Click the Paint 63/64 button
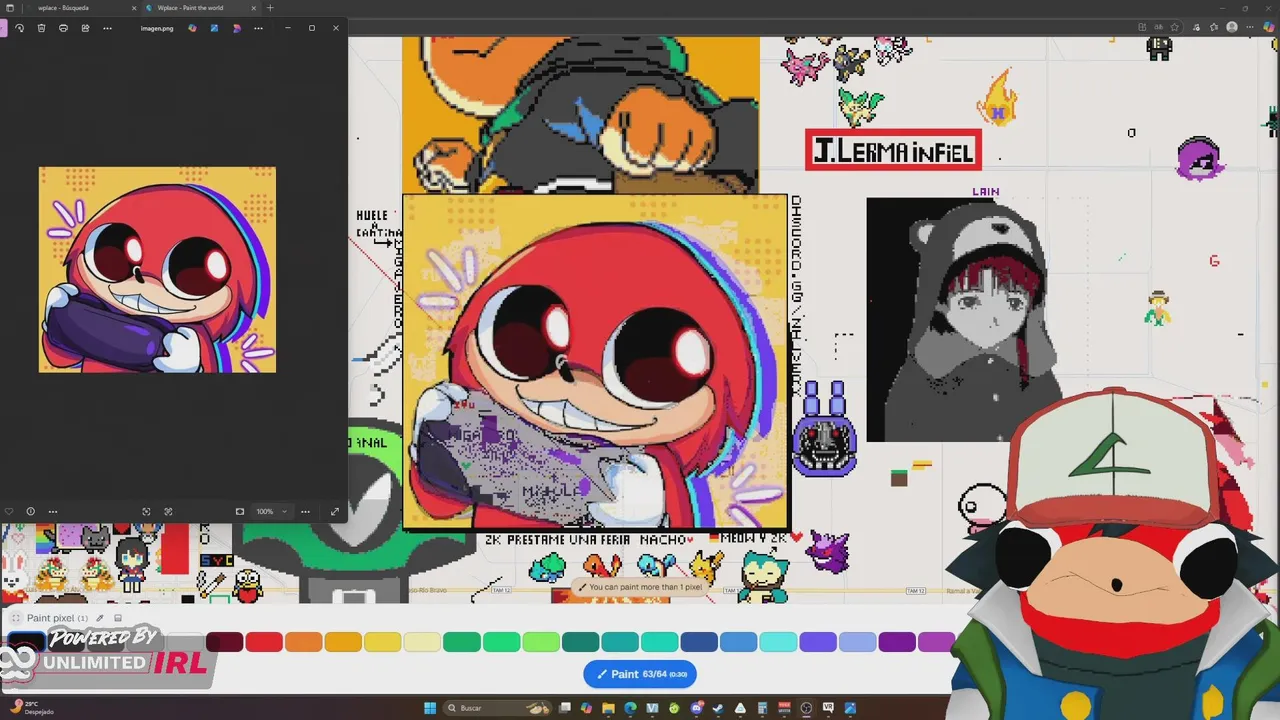1280x720 pixels. pos(640,674)
